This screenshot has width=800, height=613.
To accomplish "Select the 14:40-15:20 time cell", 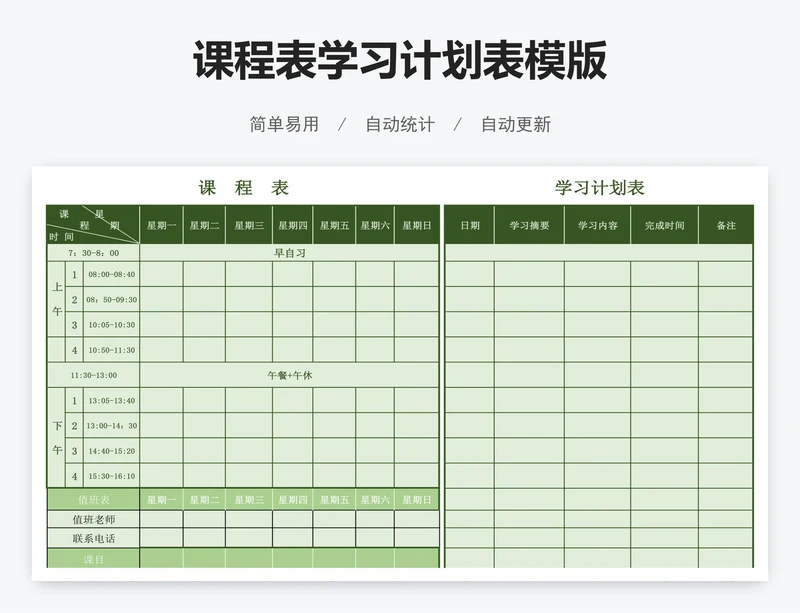I will pos(112,451).
